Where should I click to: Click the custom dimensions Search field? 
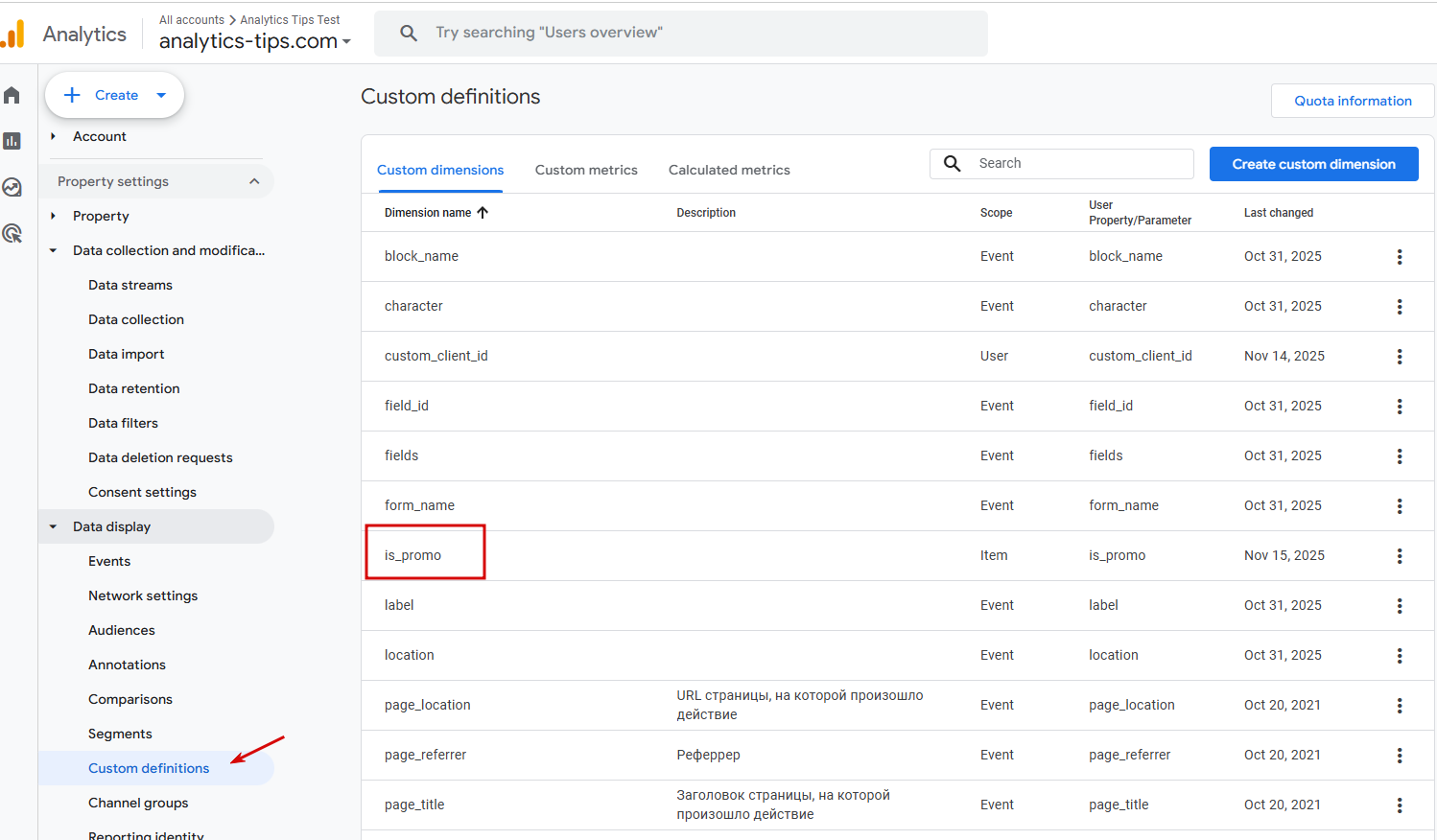click(x=1079, y=164)
